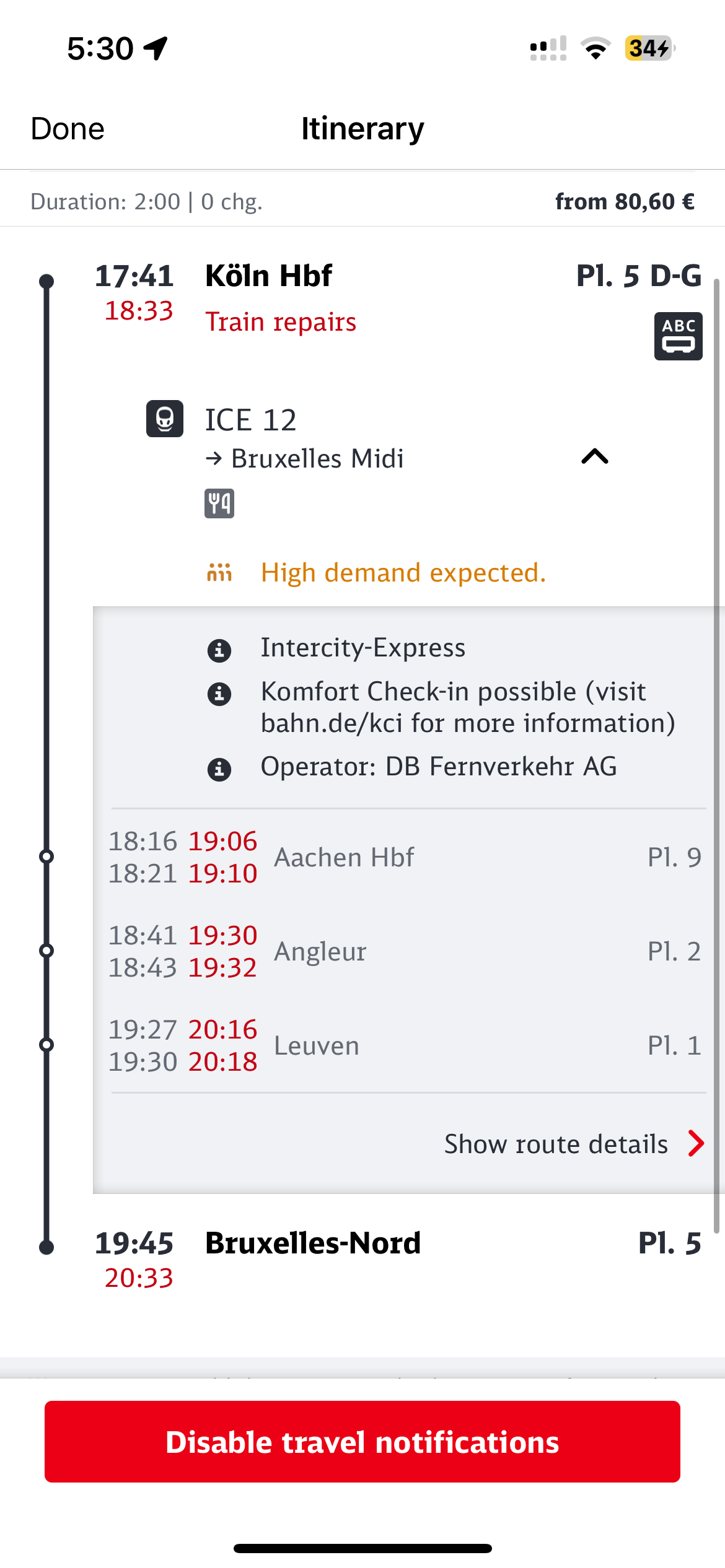Image resolution: width=725 pixels, height=1568 pixels.
Task: Select the Aachen Hbf stop
Action: [344, 858]
